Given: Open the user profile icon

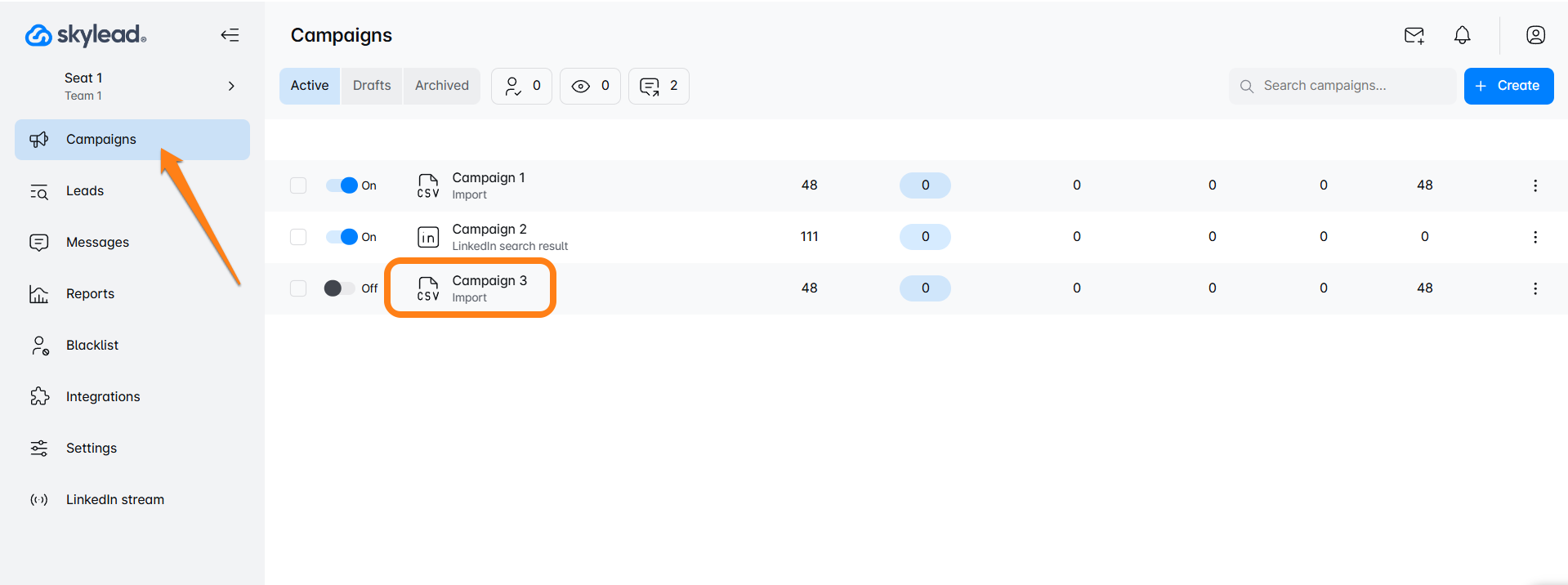Looking at the screenshot, I should point(1535,35).
